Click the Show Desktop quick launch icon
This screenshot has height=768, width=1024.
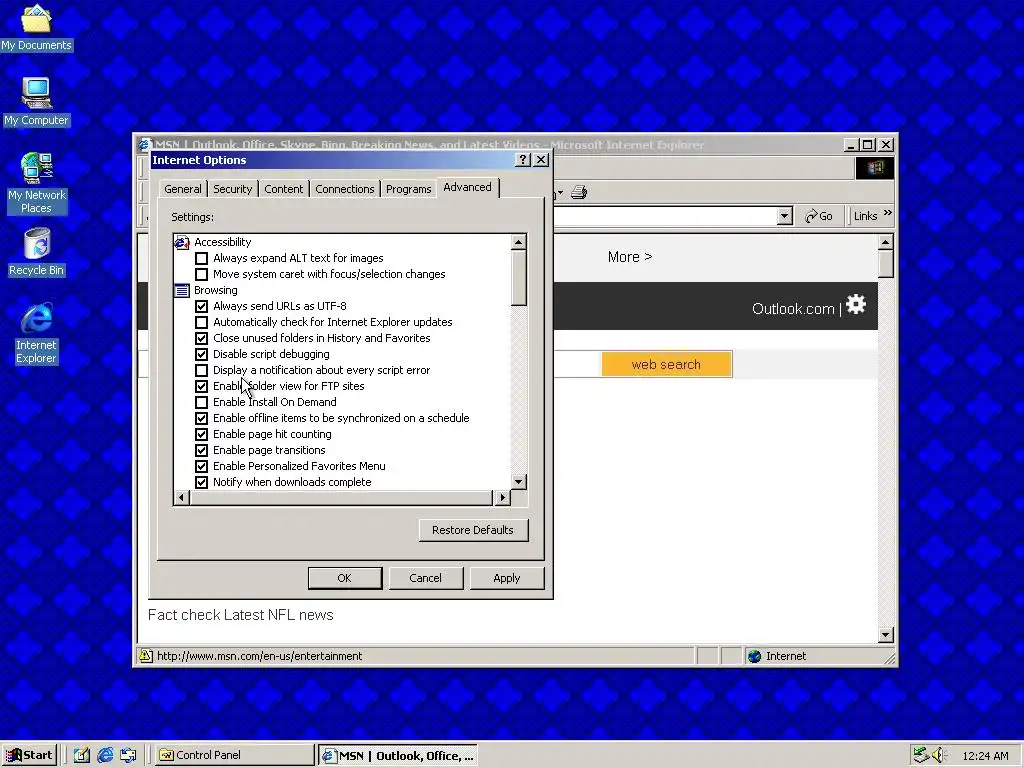pyautogui.click(x=81, y=755)
